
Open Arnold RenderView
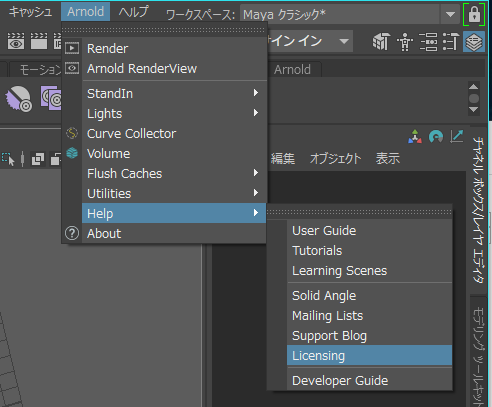point(174,69)
